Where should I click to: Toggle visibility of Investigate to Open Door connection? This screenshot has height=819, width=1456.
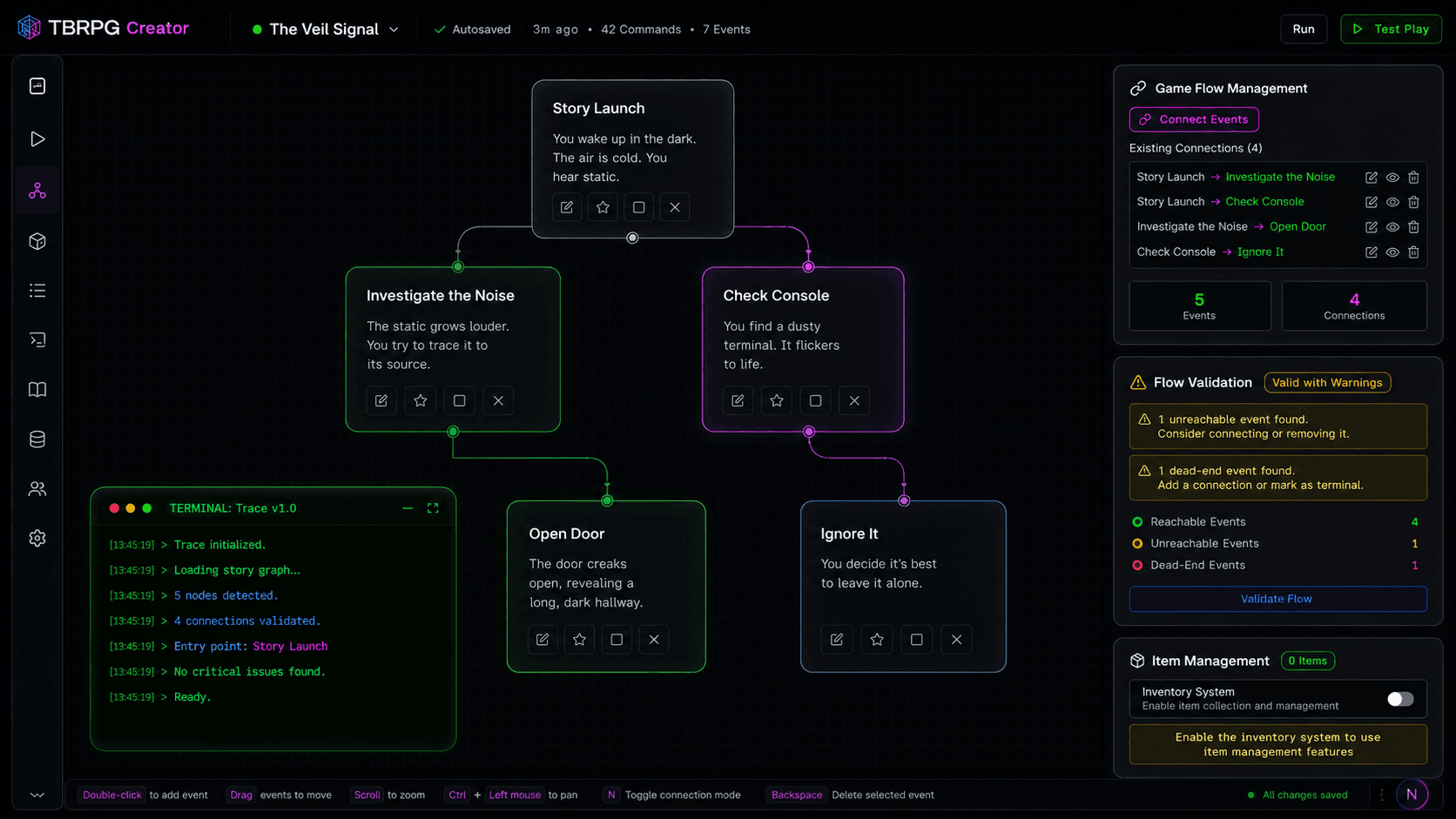pos(1392,227)
